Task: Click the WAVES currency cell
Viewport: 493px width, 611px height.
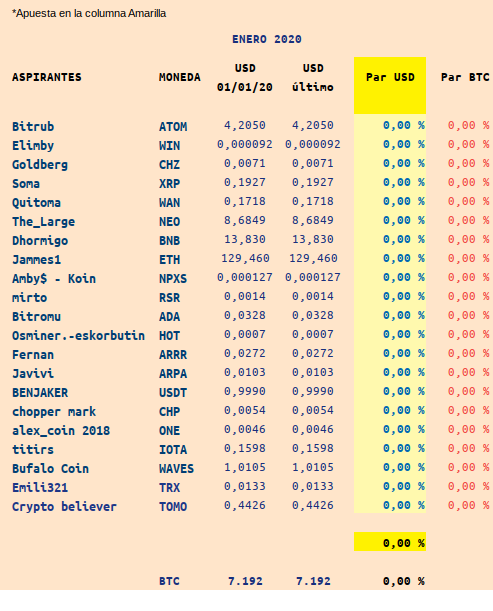Action: (x=176, y=468)
